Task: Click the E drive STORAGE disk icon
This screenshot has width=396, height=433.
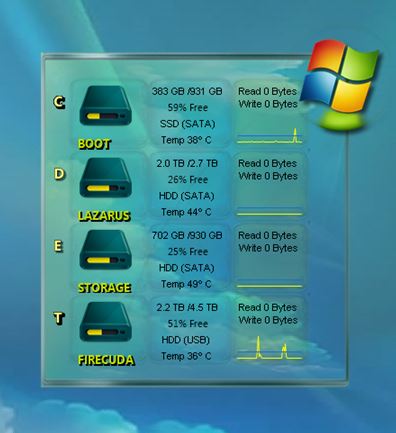Action: [x=105, y=250]
